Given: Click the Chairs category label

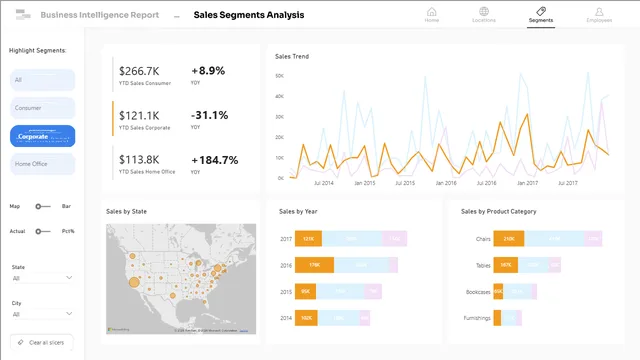Looking at the screenshot, I should point(483,239).
